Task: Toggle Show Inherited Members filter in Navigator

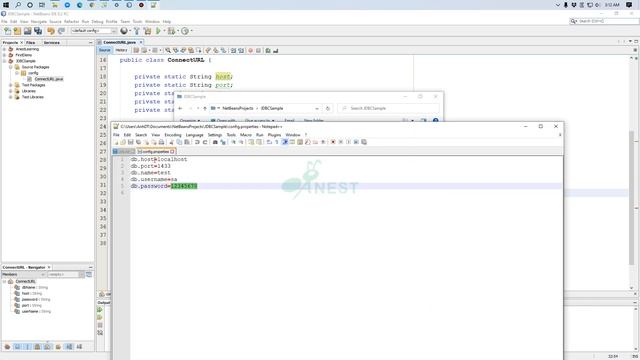Action: pos(7,347)
